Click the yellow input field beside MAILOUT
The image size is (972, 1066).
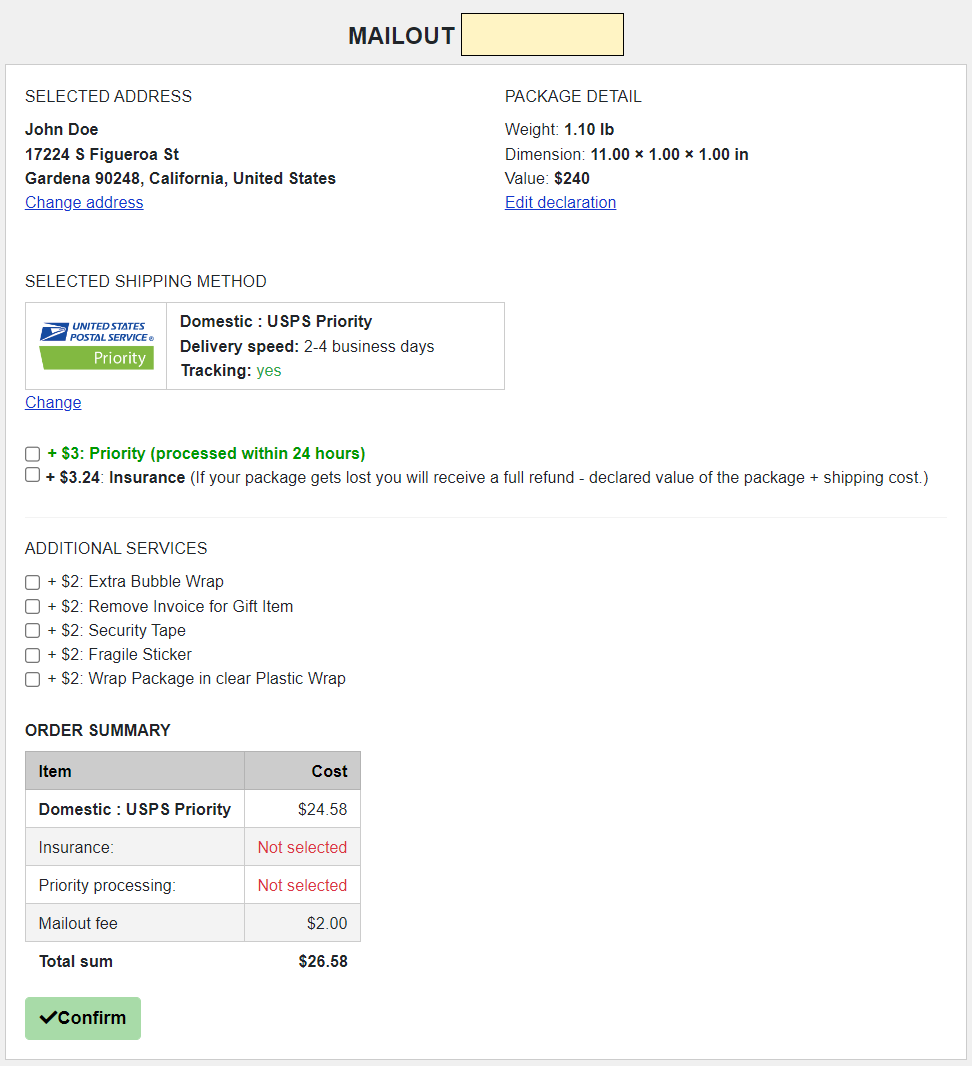(x=542, y=34)
